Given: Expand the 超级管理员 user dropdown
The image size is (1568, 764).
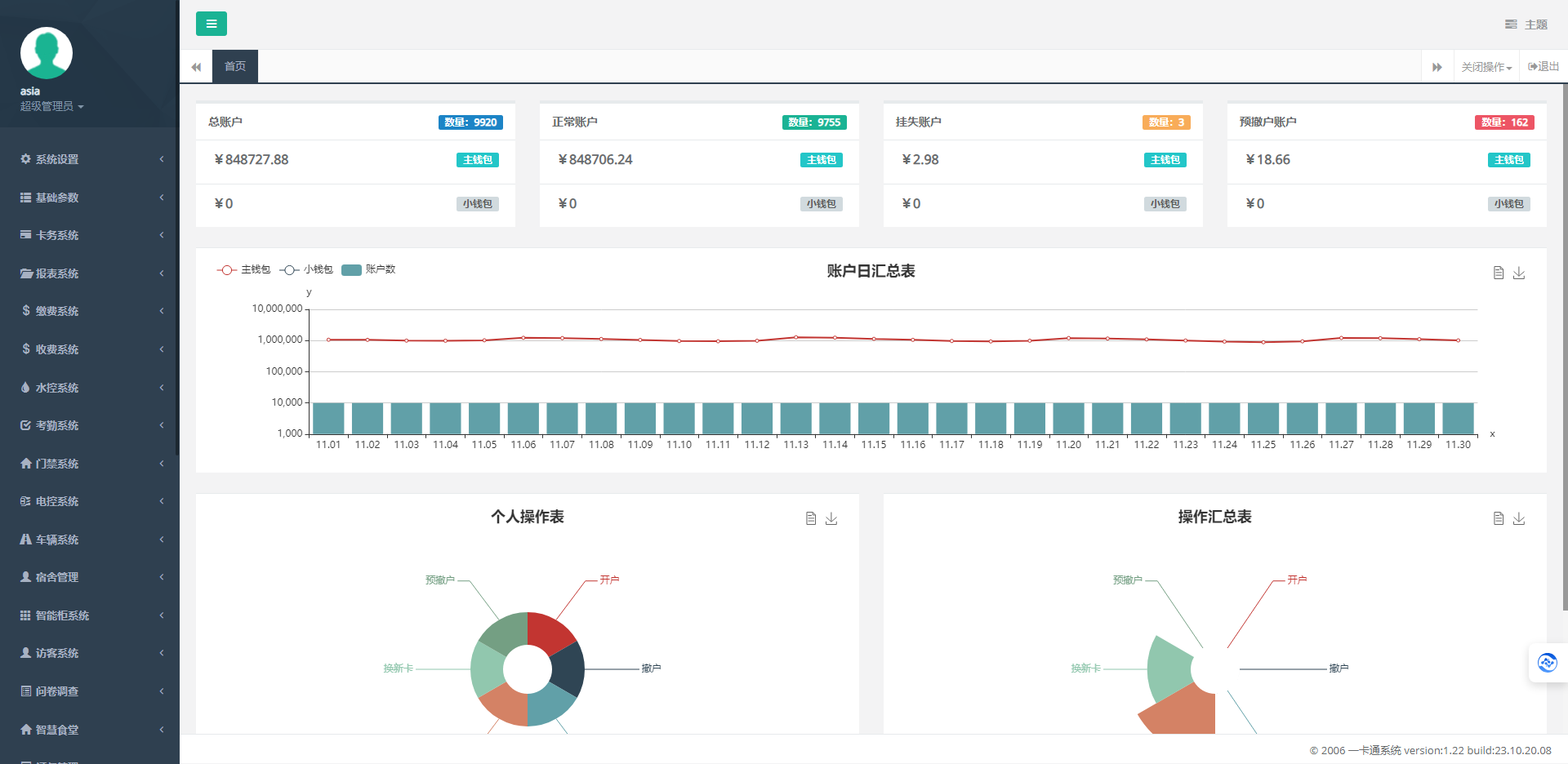Looking at the screenshot, I should click(x=52, y=106).
